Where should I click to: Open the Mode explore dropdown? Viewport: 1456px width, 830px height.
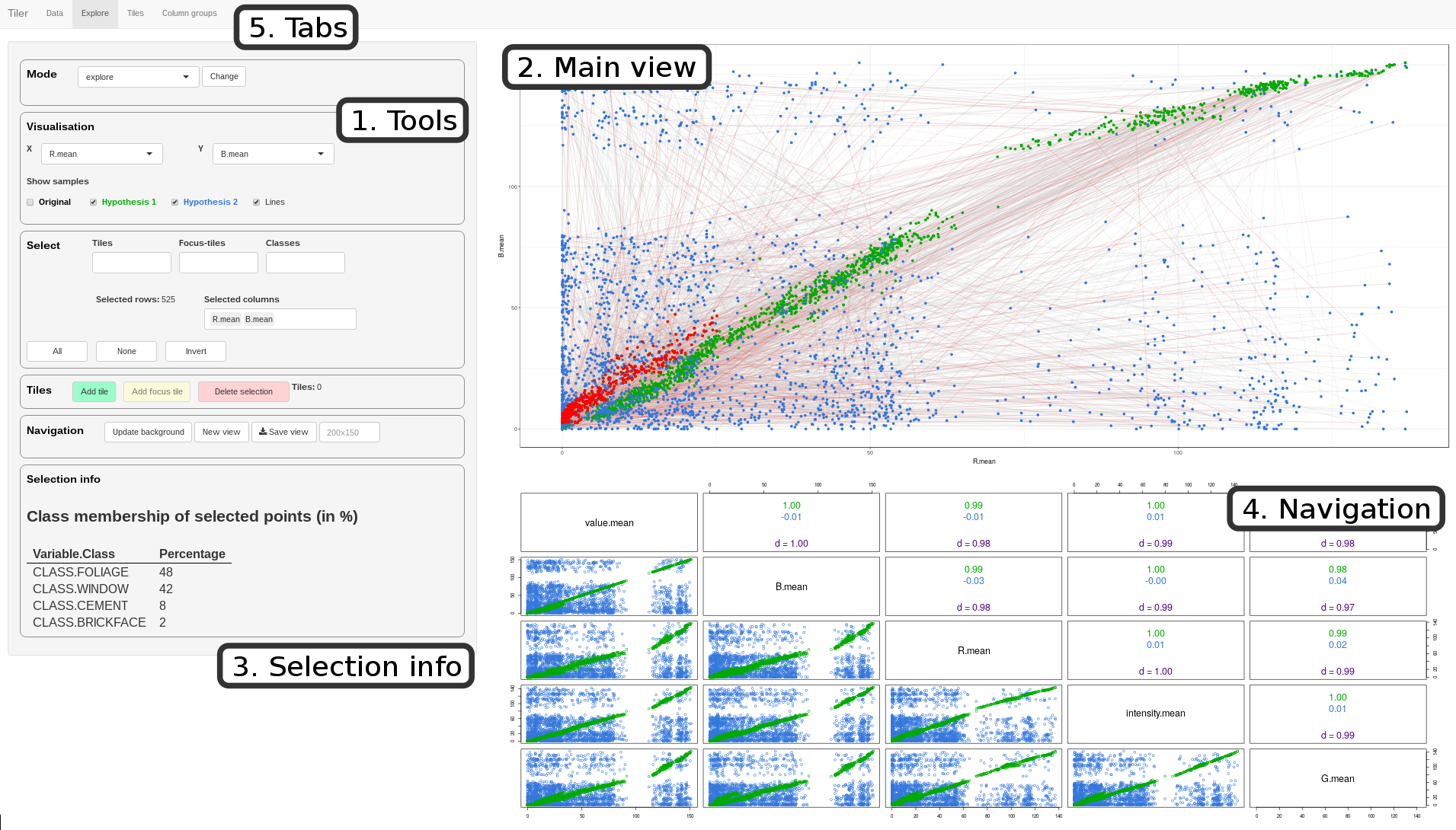(x=138, y=77)
